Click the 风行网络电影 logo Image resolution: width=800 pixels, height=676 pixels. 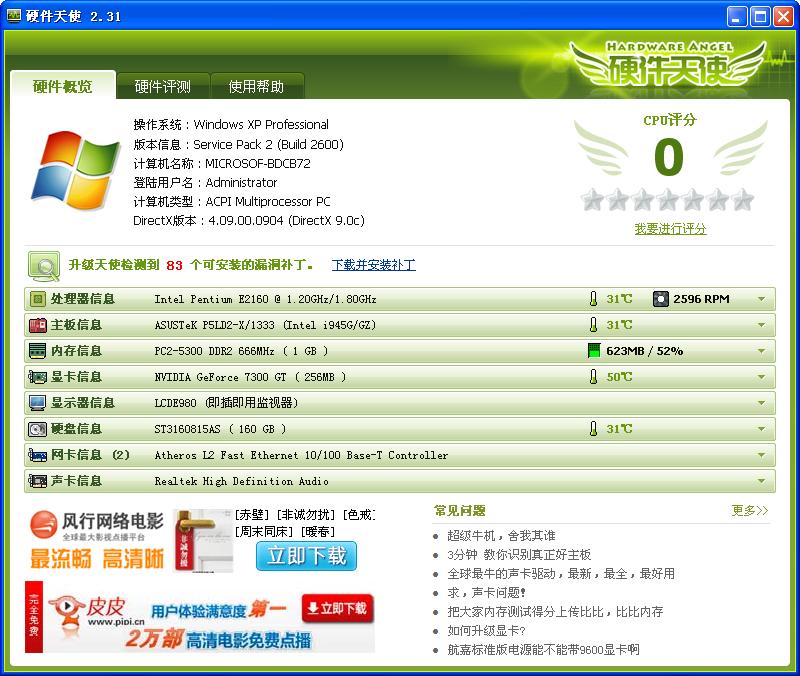point(97,525)
